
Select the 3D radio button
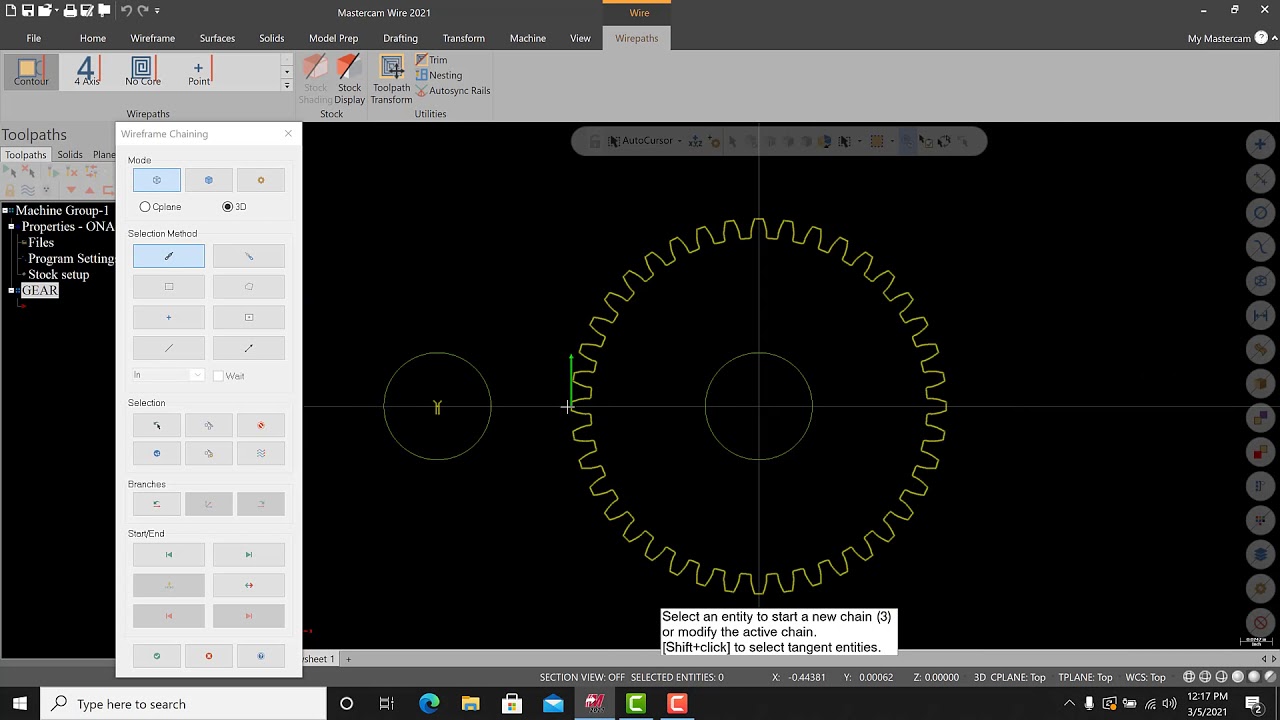click(227, 207)
